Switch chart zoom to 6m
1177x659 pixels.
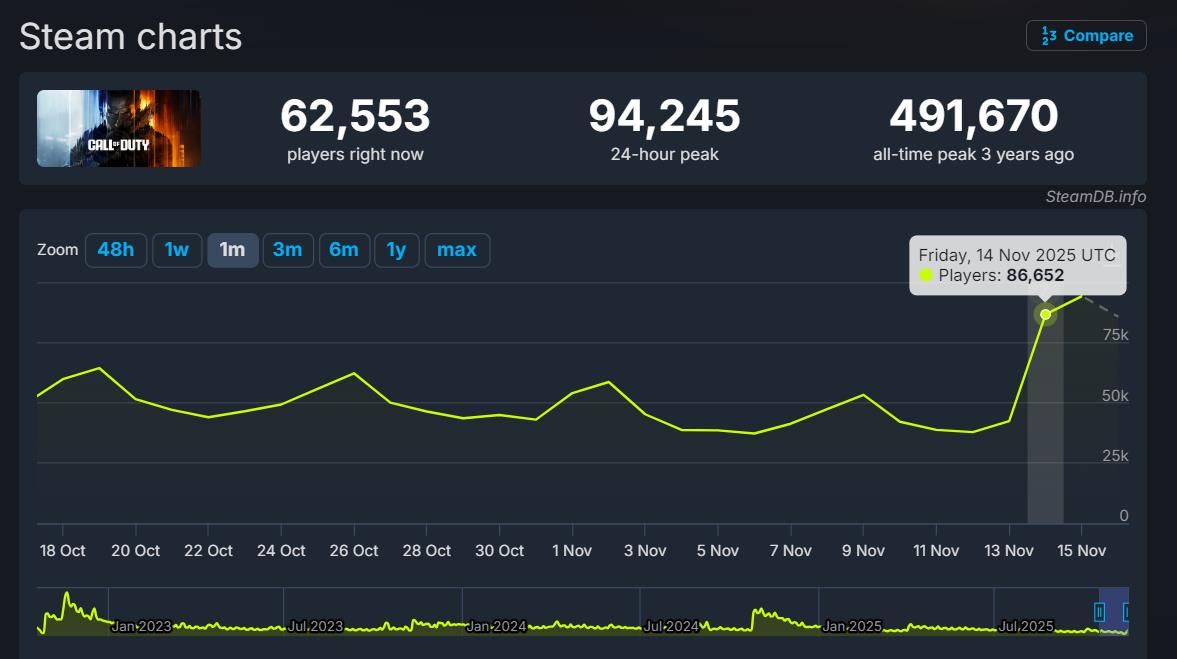pos(344,250)
